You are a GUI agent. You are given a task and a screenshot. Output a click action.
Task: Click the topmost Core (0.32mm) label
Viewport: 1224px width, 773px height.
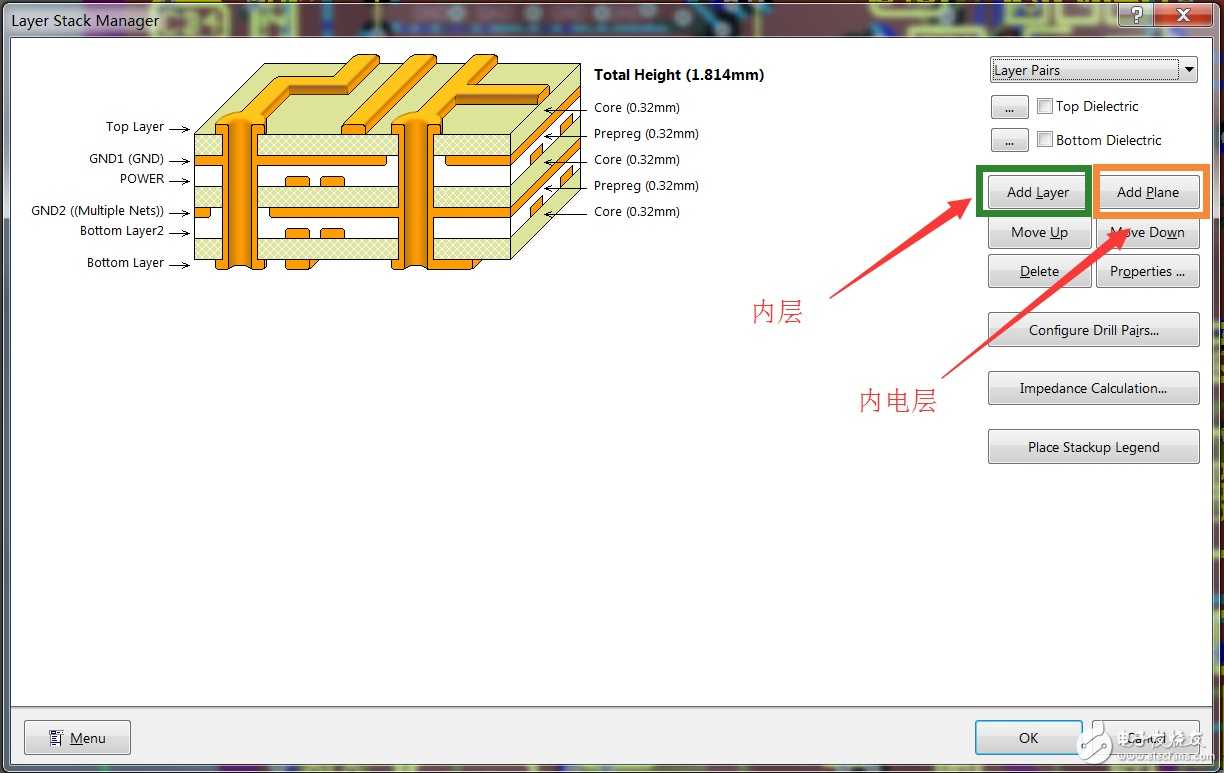[x=637, y=107]
